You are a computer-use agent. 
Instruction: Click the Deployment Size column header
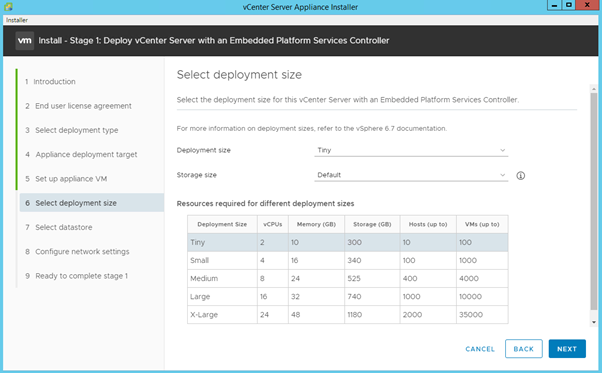[222, 224]
